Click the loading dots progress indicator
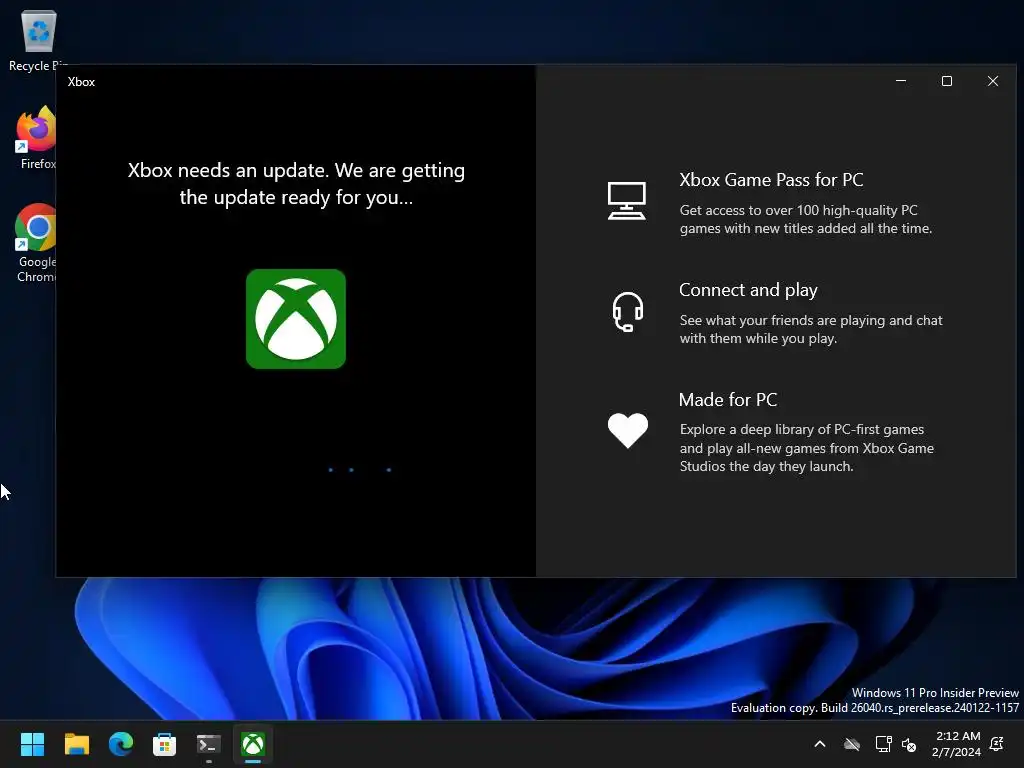The image size is (1024, 768). coord(360,470)
